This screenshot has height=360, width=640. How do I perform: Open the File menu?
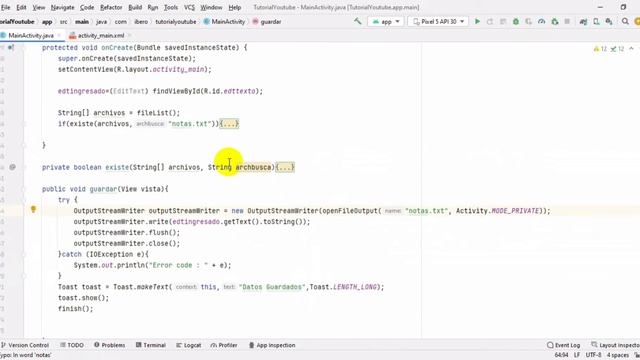(x=5, y=7)
